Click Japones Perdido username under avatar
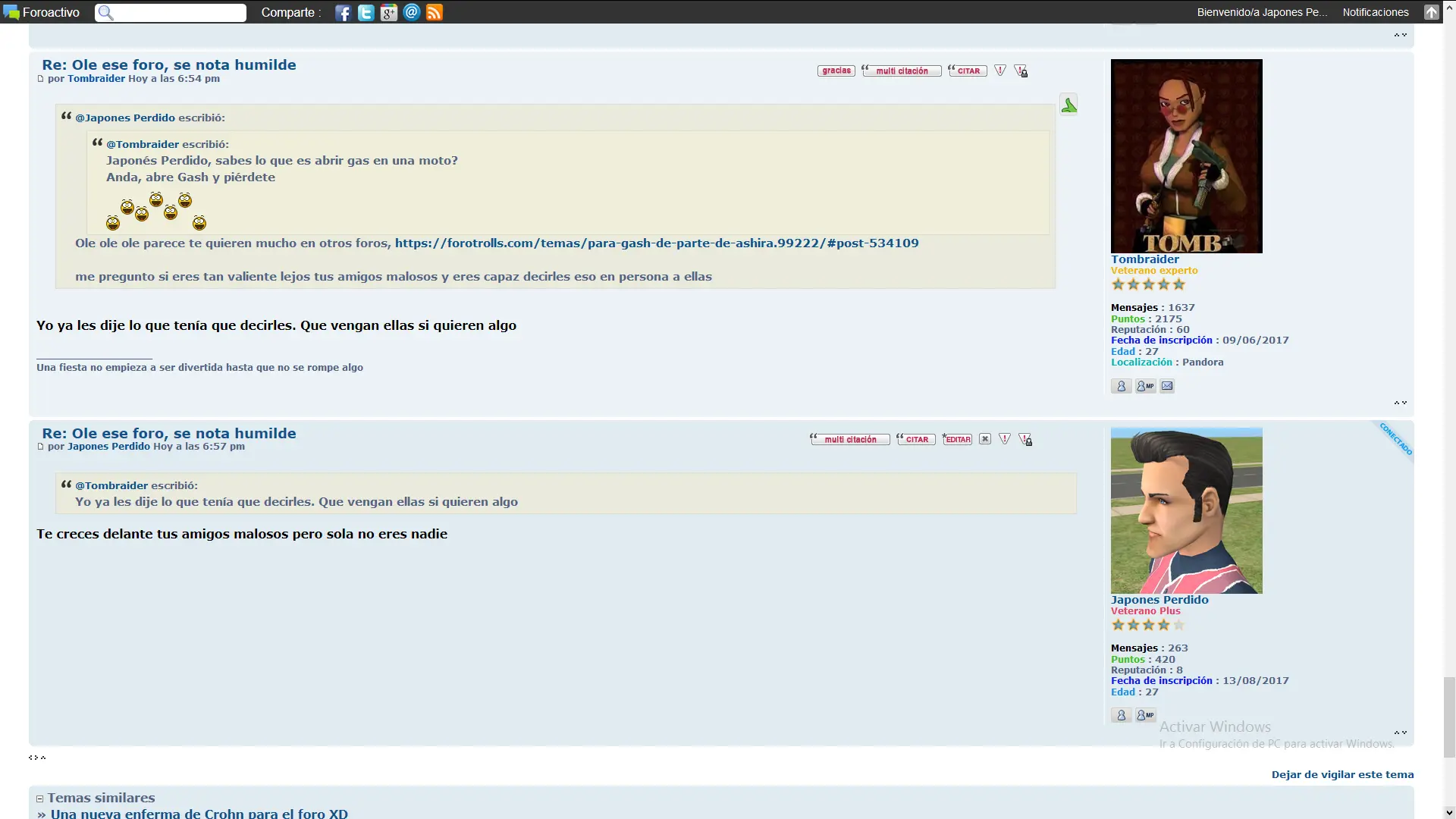Viewport: 1456px width, 819px height. pos(1159,600)
